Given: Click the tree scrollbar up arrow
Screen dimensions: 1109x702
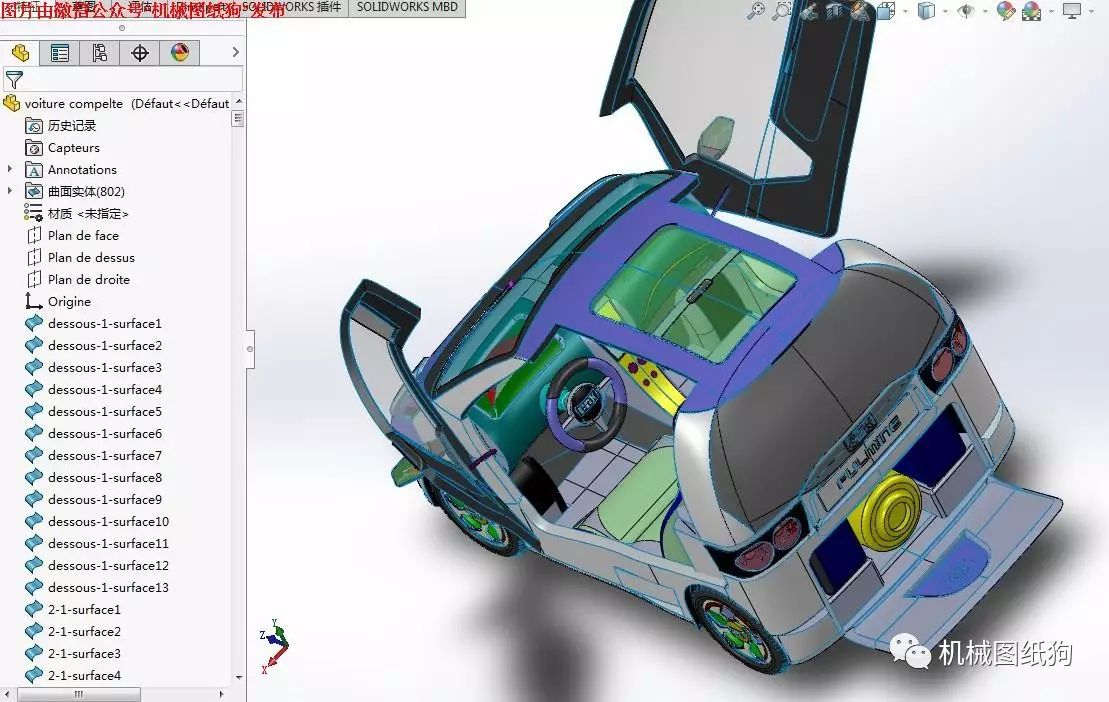Looking at the screenshot, I should [x=238, y=102].
